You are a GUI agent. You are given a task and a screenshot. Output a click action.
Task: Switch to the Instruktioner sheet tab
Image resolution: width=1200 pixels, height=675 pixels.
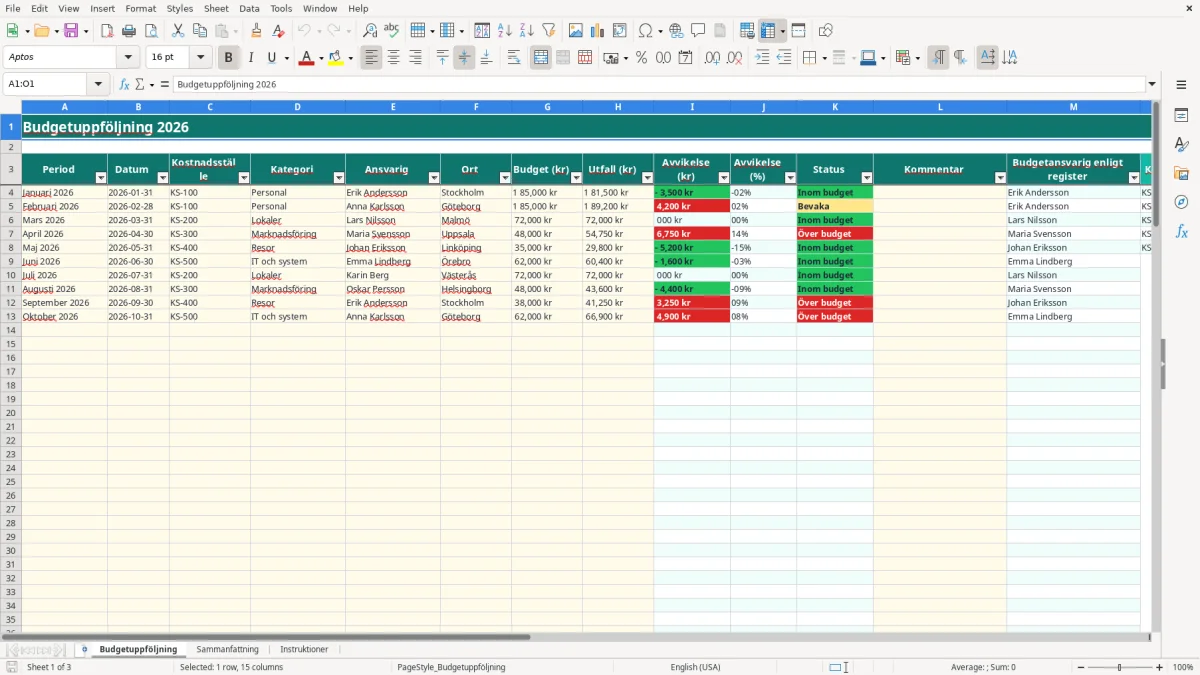(304, 649)
